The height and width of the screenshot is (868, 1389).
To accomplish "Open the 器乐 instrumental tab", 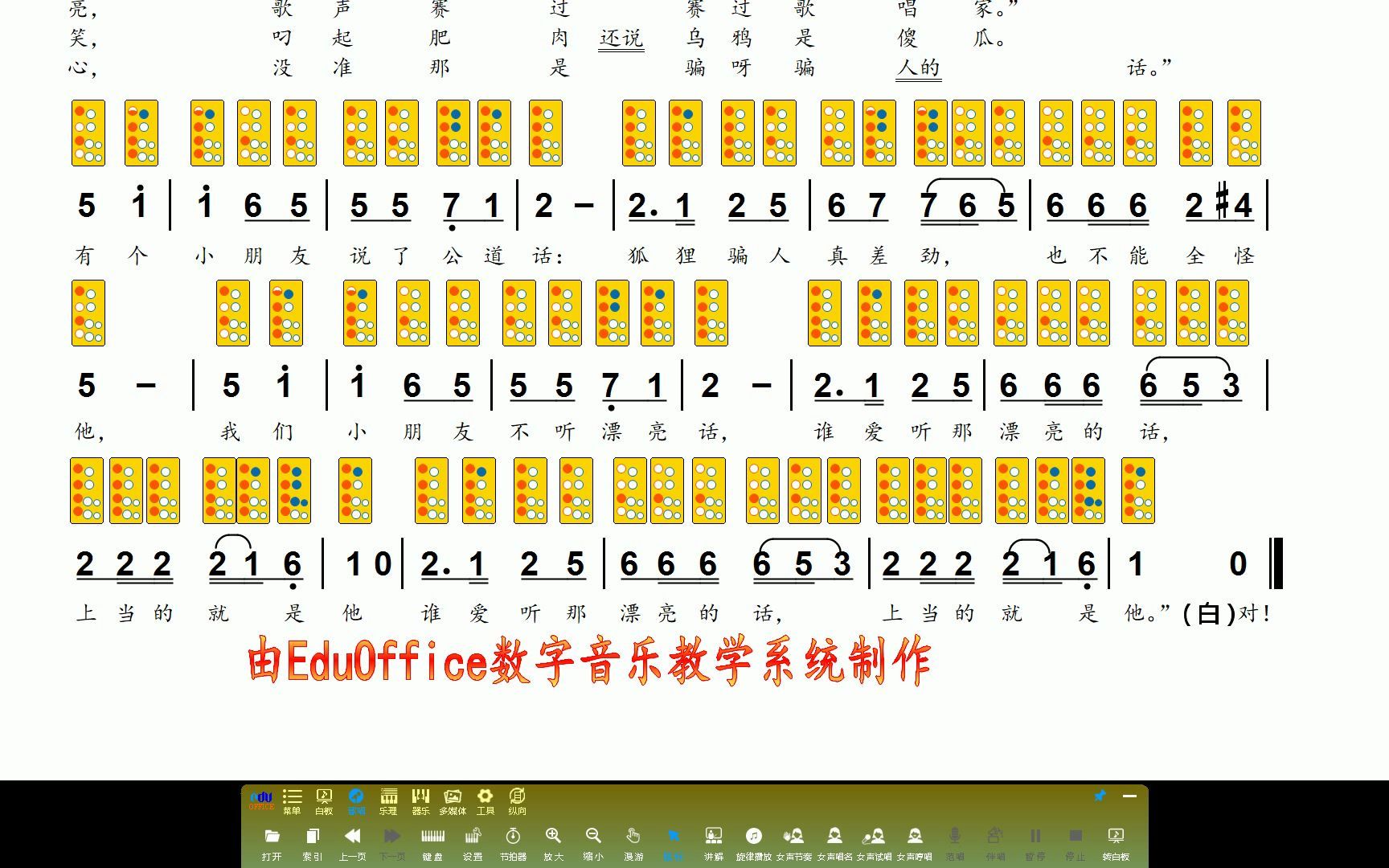I will 420,801.
